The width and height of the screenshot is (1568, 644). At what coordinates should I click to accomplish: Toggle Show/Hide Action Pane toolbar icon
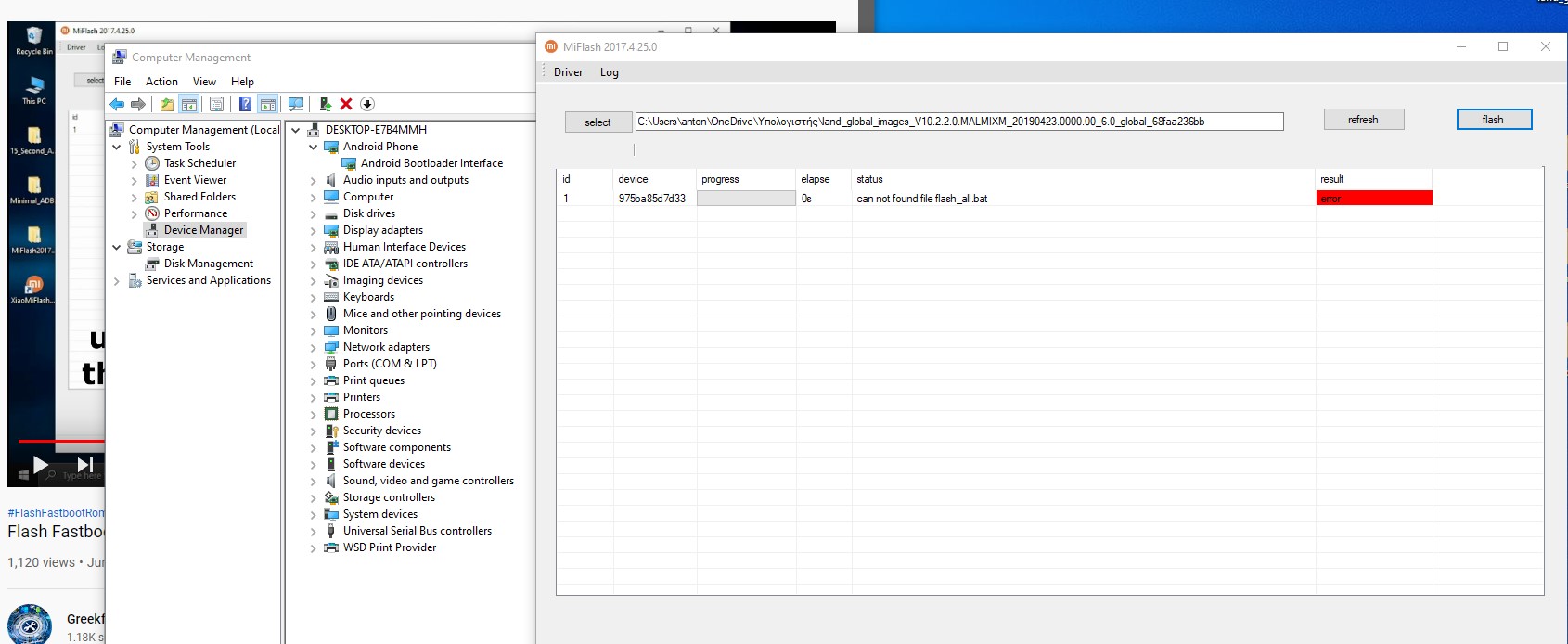pos(267,104)
